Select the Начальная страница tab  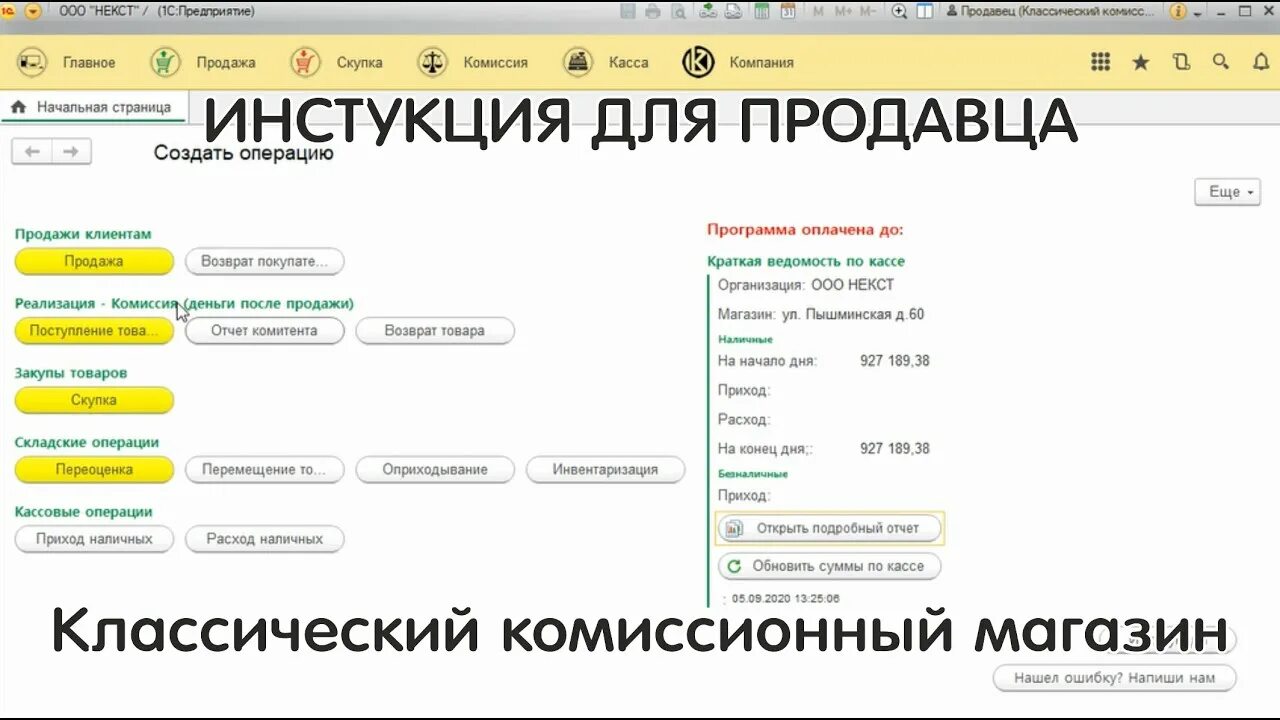click(93, 107)
